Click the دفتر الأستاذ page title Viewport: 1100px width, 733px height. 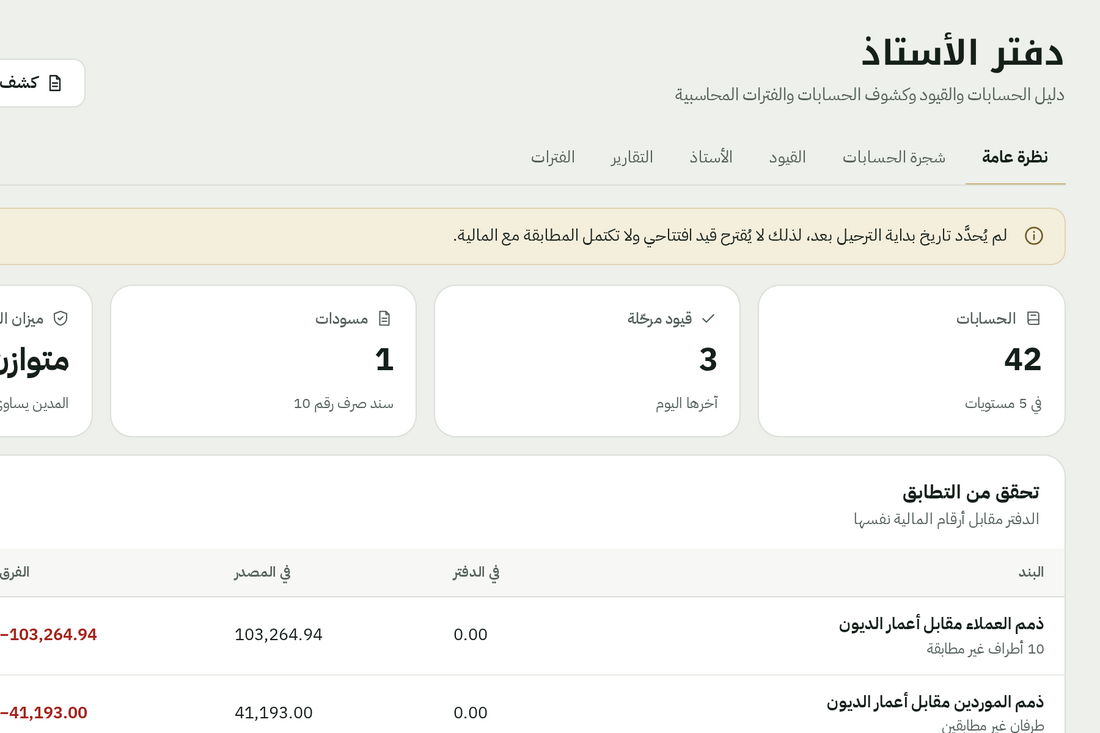962,53
